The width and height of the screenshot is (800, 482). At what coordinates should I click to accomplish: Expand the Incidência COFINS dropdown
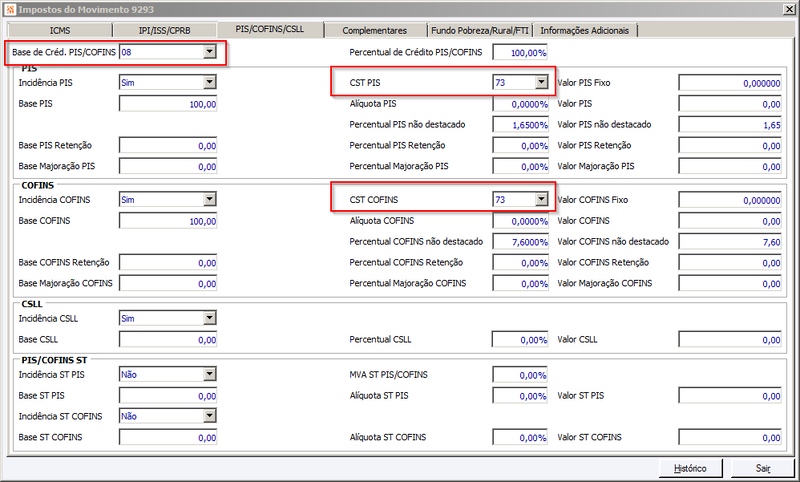tap(210, 199)
